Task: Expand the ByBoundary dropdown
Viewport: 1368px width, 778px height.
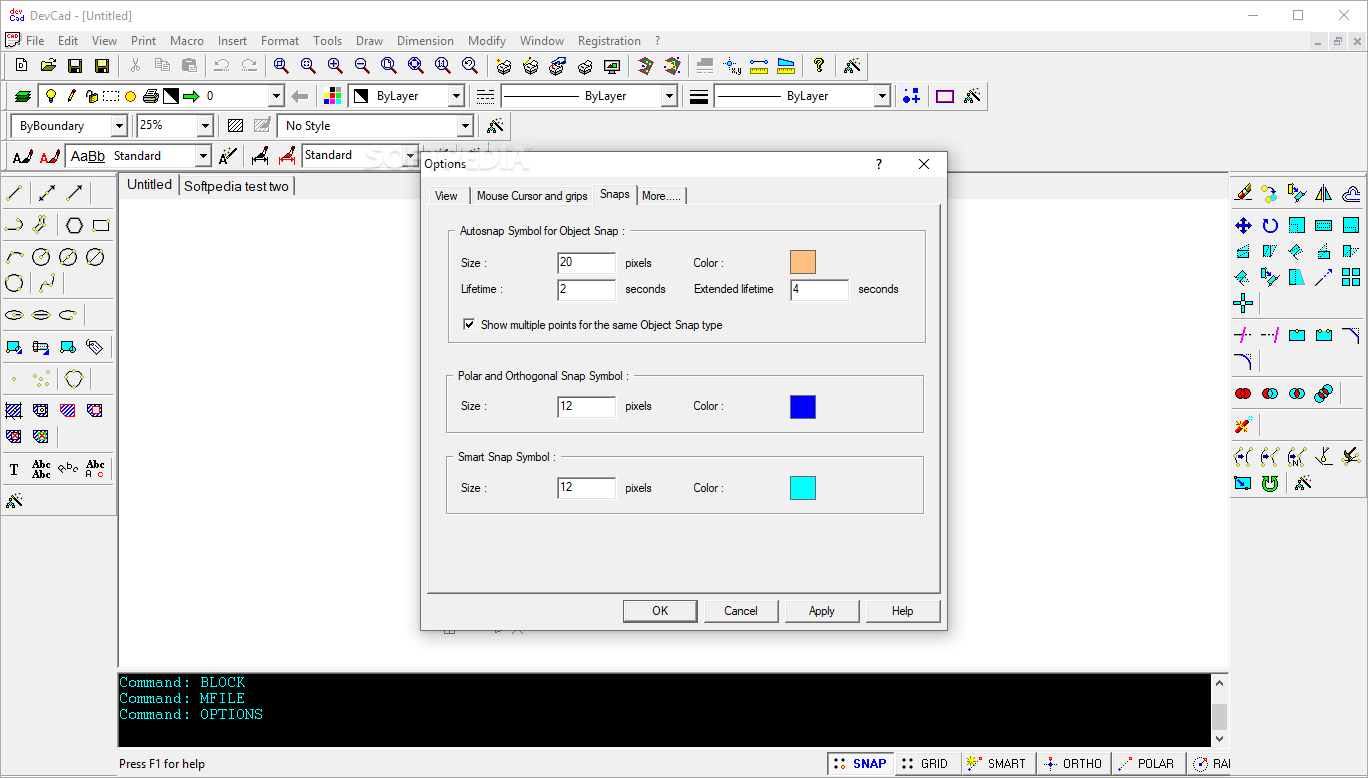Action: (119, 126)
